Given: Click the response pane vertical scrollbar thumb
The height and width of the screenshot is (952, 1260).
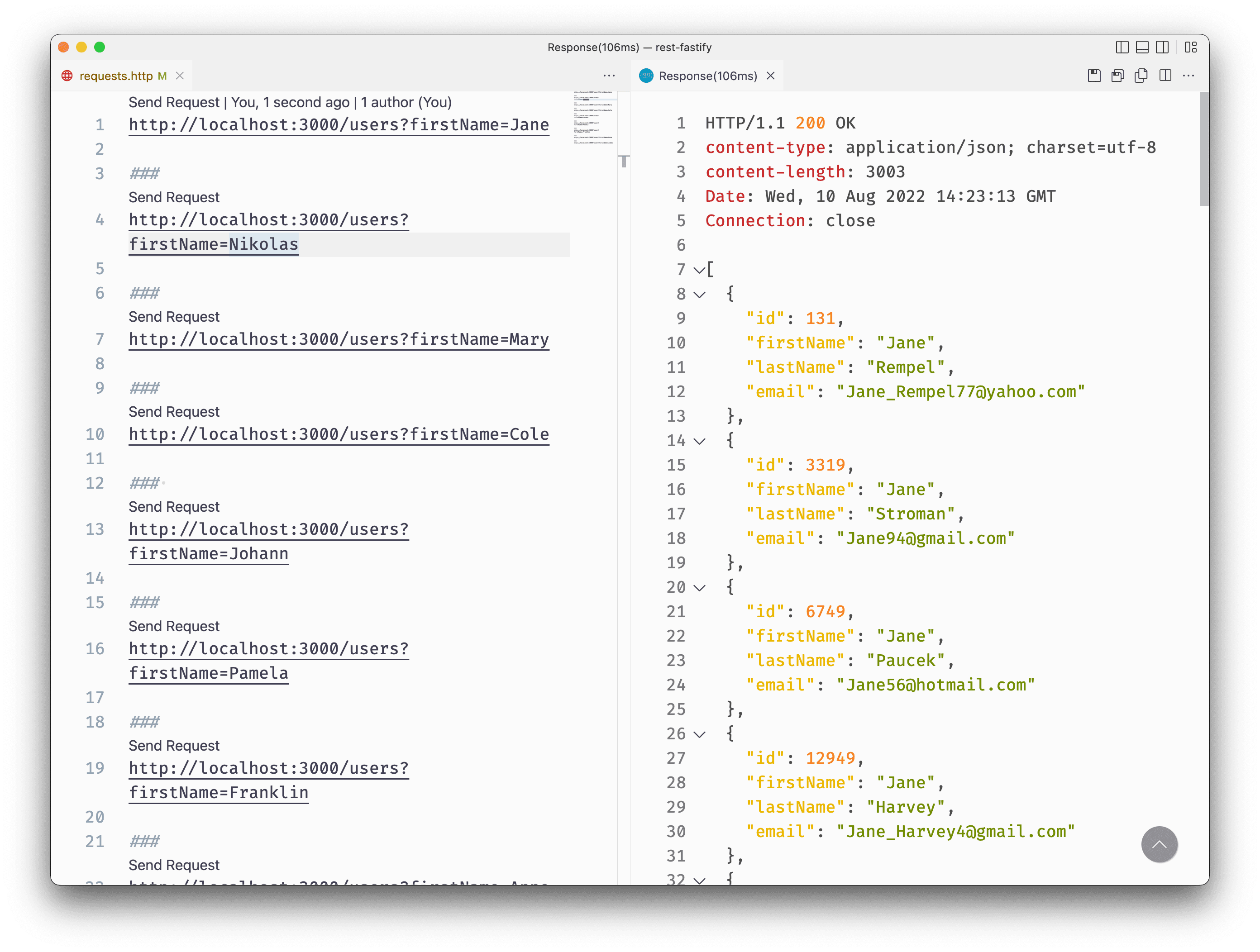Looking at the screenshot, I should pyautogui.click(x=1203, y=148).
